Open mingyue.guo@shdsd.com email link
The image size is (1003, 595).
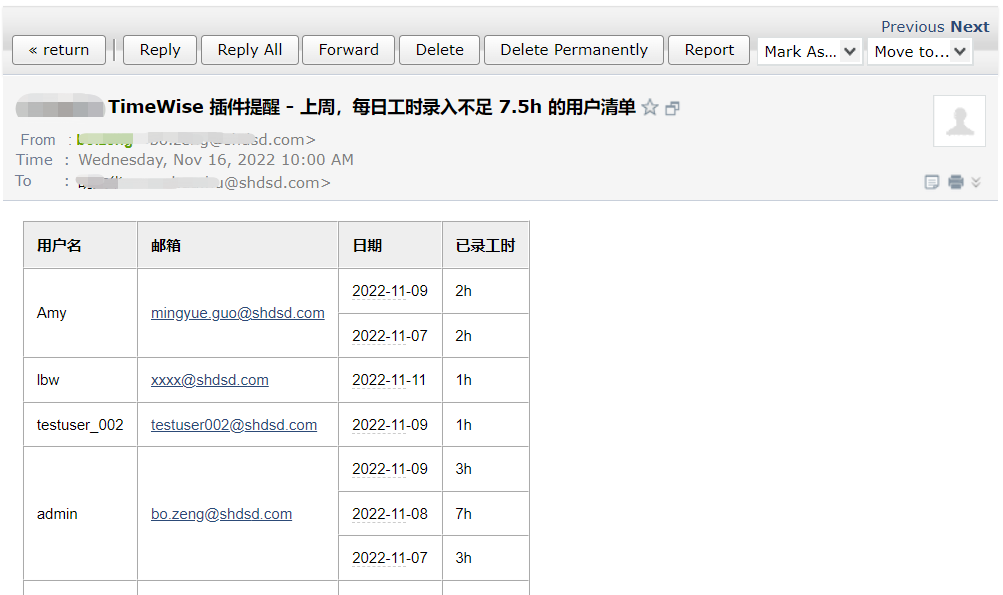238,313
